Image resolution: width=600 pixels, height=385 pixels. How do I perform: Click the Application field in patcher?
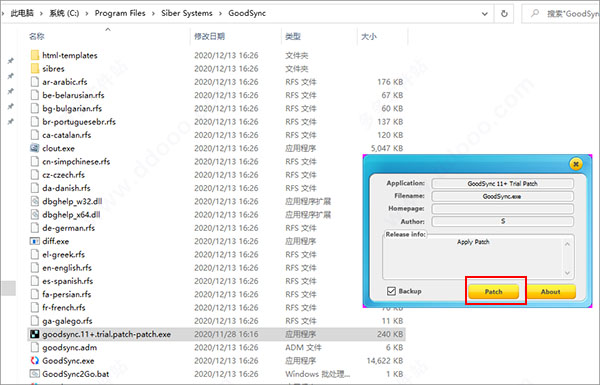(x=502, y=184)
